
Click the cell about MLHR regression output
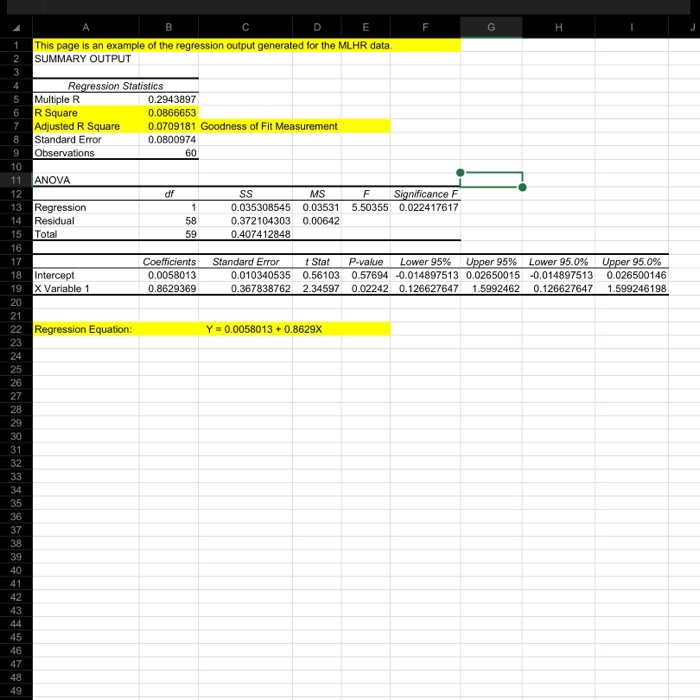tap(213, 45)
